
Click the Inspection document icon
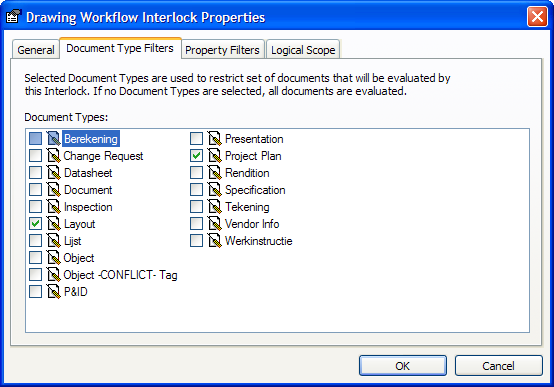pyautogui.click(x=53, y=206)
